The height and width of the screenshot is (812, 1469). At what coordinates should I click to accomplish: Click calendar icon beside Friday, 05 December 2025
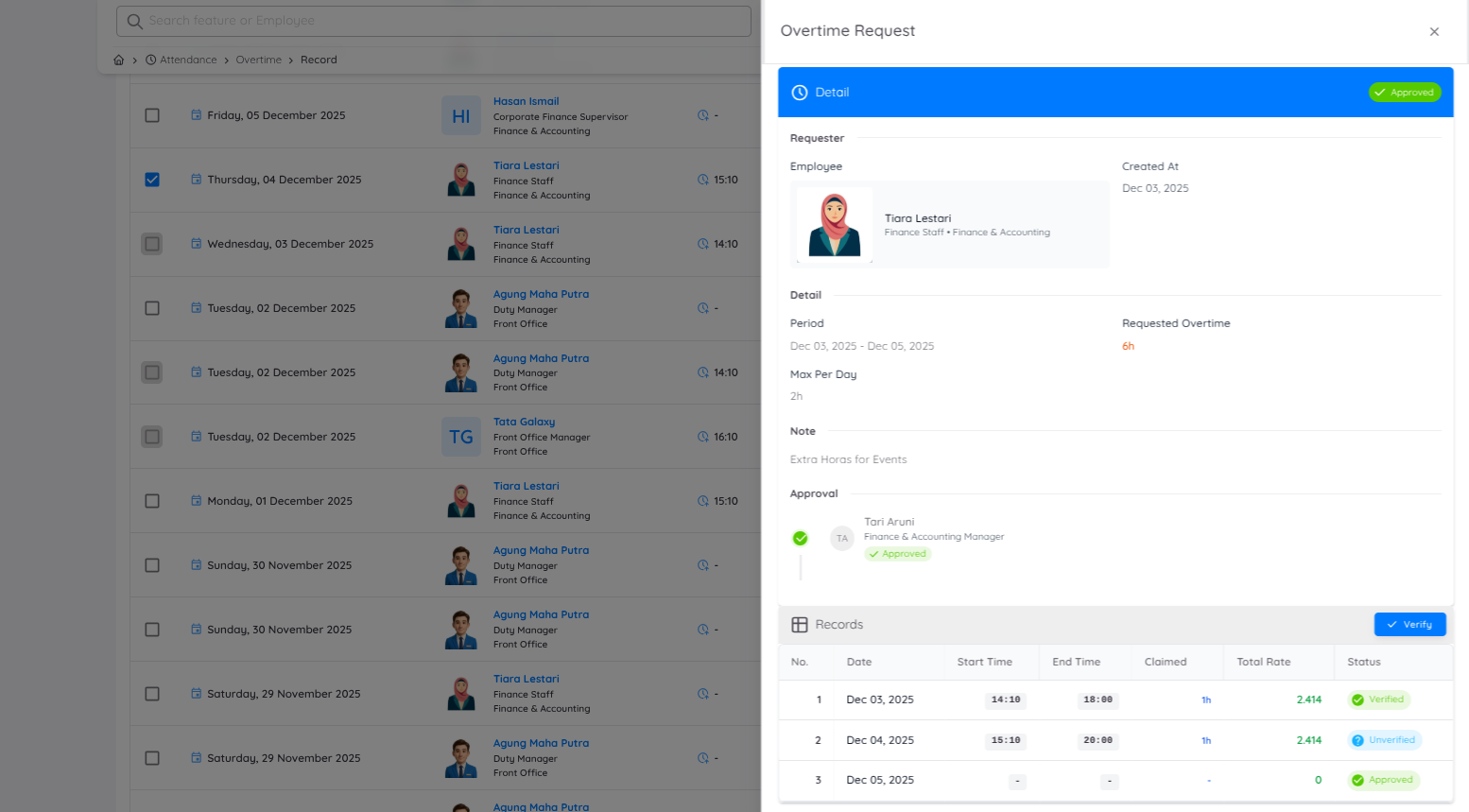pos(197,115)
